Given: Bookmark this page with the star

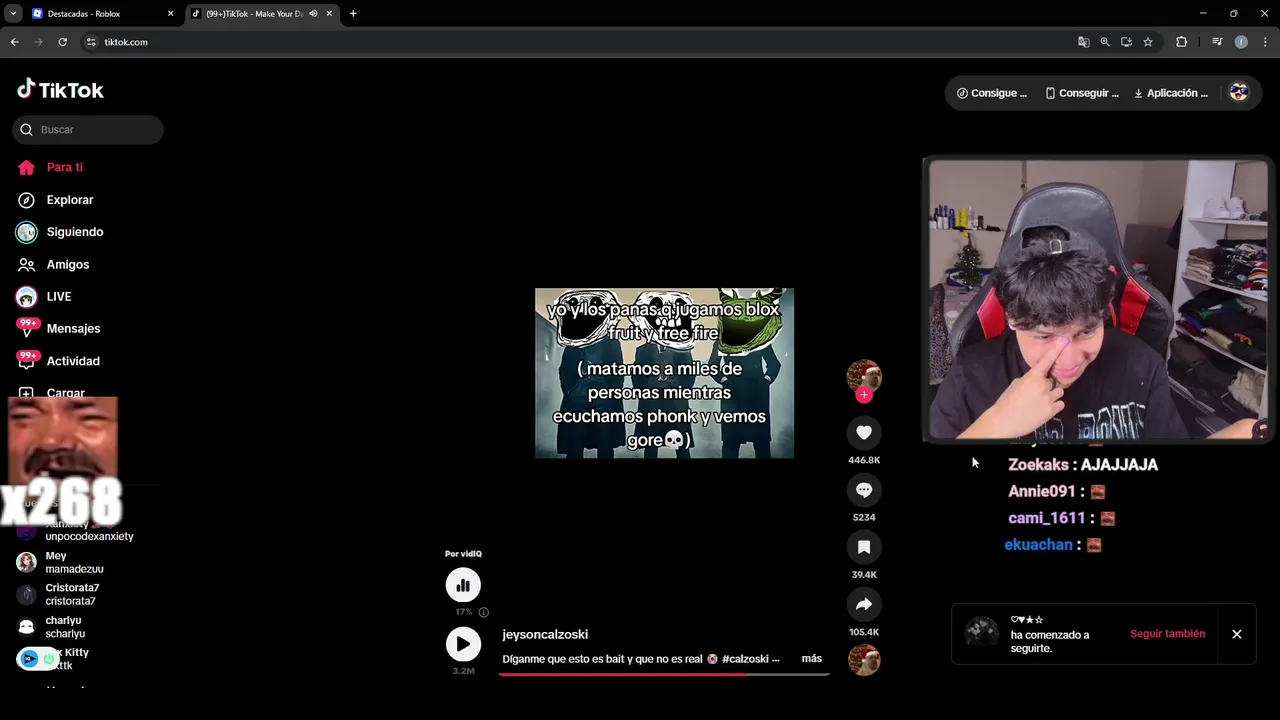Looking at the screenshot, I should click(x=1148, y=42).
